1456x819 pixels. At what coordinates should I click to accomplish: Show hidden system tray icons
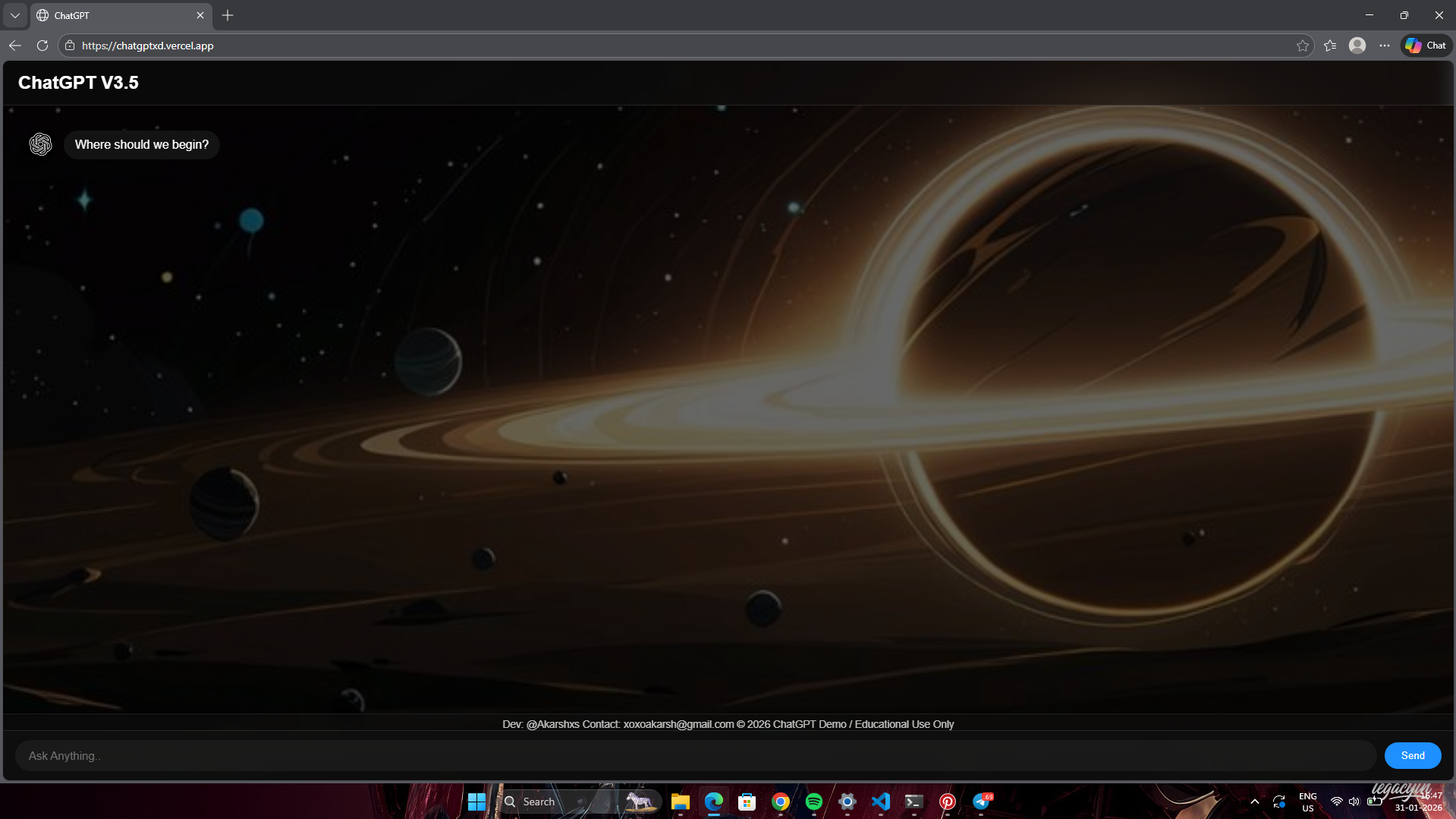(x=1255, y=802)
